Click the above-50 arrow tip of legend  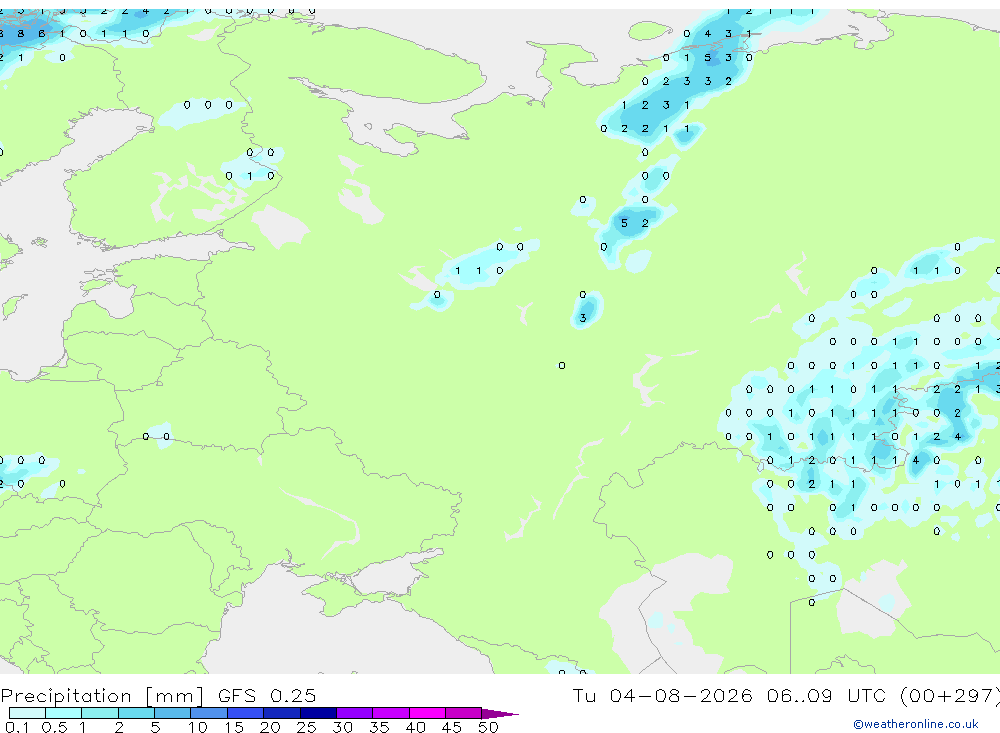pos(500,713)
